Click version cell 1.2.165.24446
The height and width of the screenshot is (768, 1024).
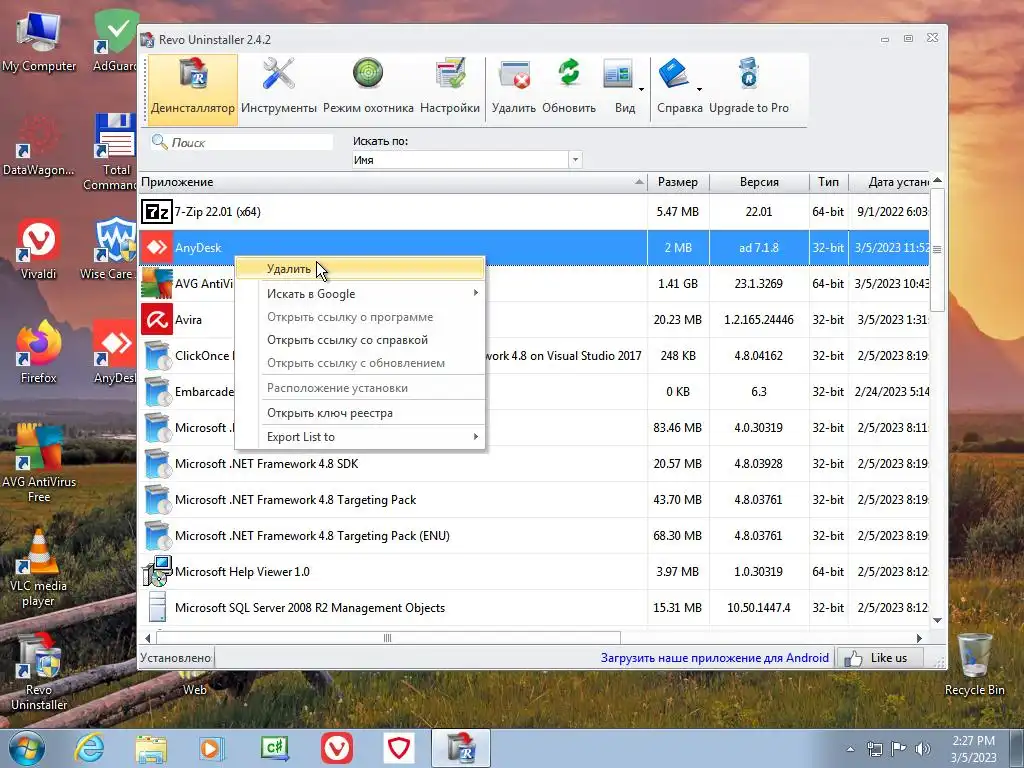759,320
